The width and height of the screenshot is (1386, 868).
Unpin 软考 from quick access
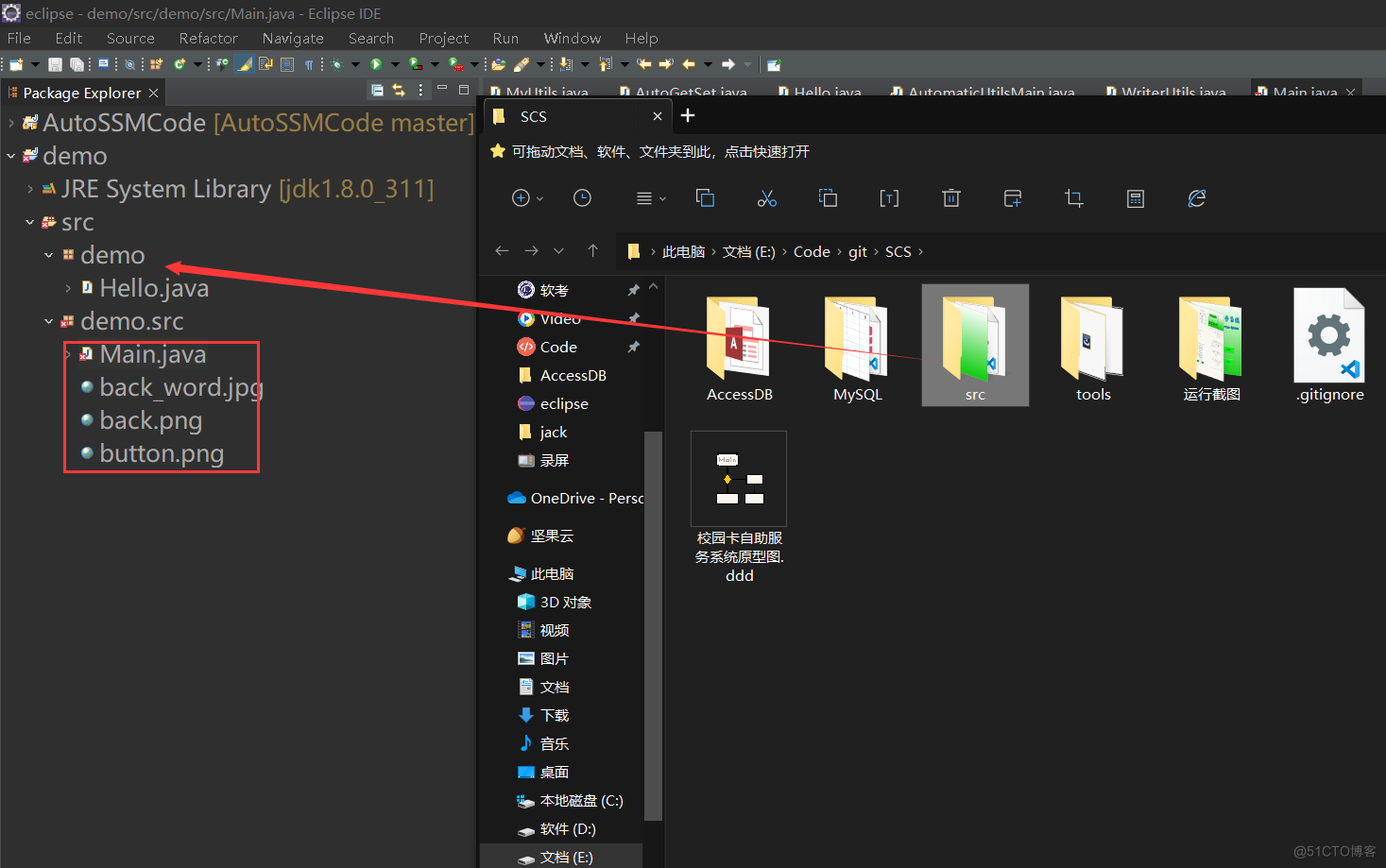click(x=633, y=290)
